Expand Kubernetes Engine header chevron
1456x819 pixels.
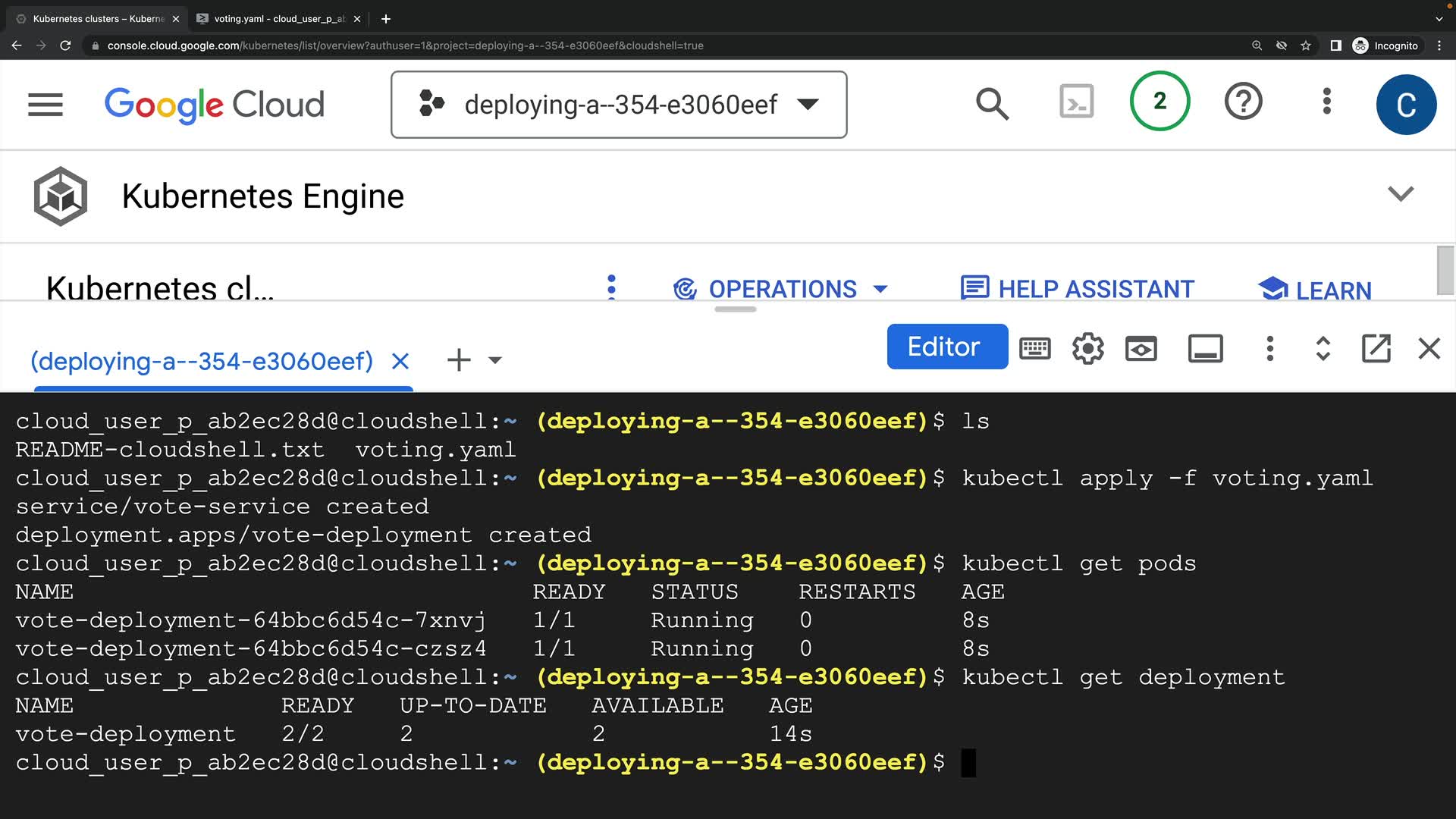pos(1400,194)
